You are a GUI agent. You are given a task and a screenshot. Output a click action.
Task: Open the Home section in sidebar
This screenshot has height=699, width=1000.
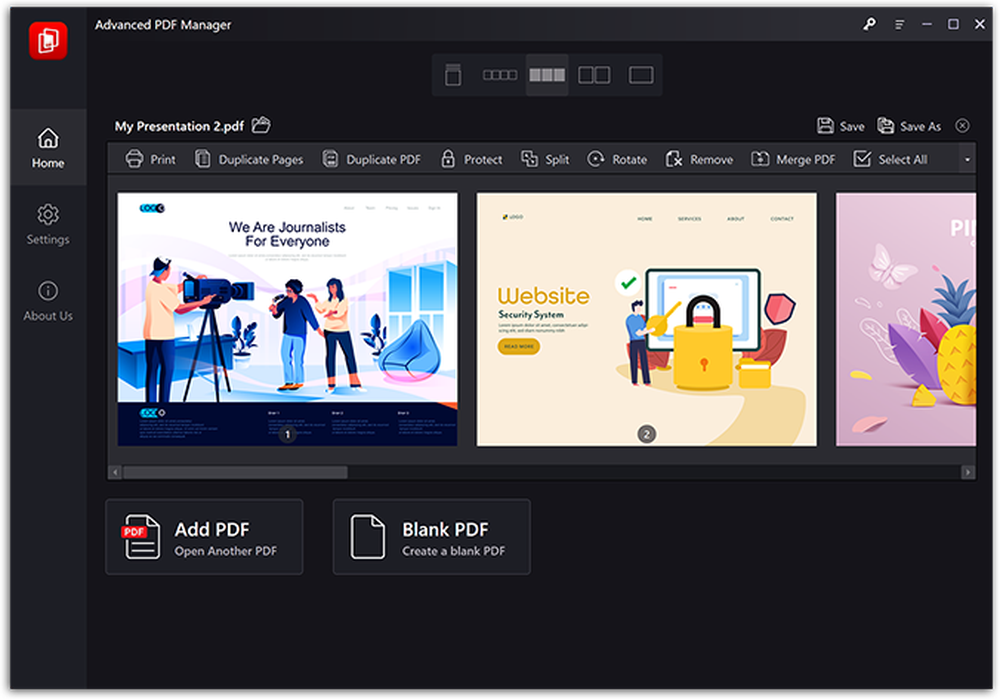(x=48, y=147)
